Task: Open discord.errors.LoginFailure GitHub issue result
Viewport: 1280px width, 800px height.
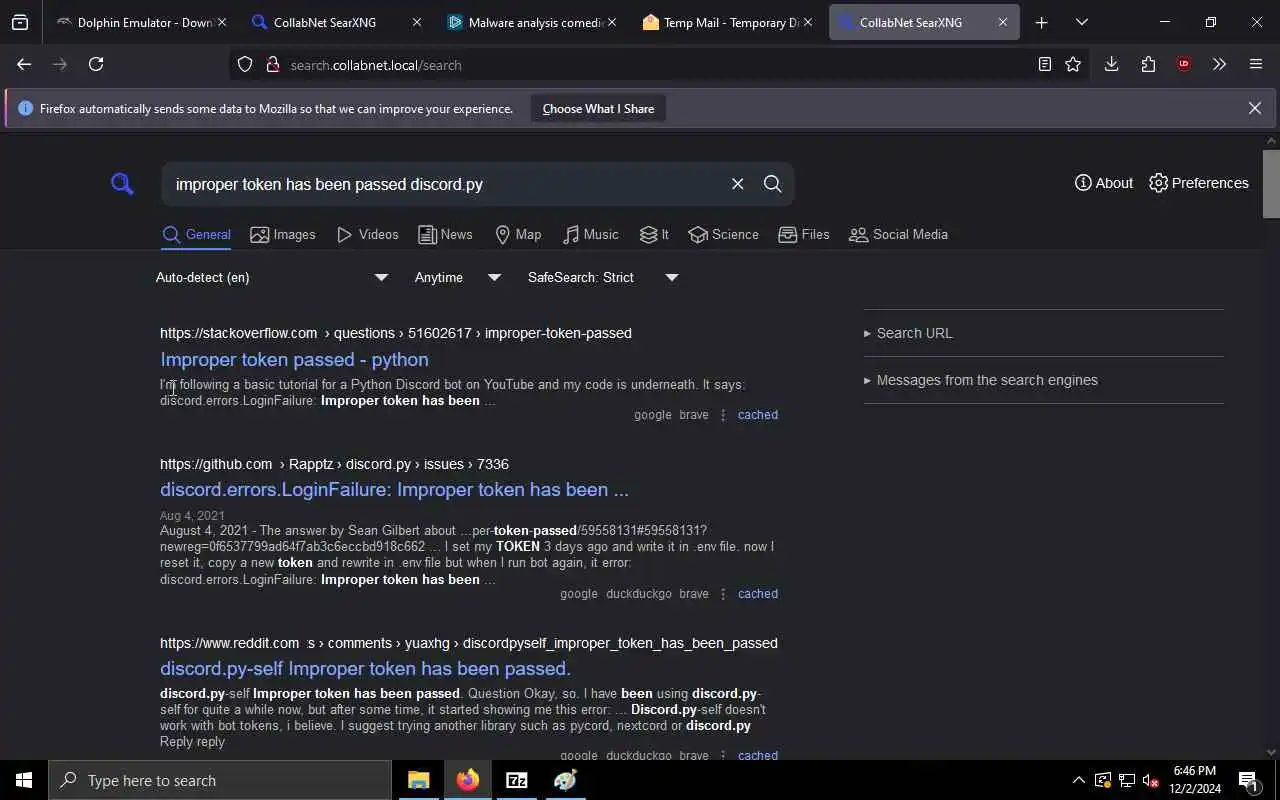Action: click(394, 489)
